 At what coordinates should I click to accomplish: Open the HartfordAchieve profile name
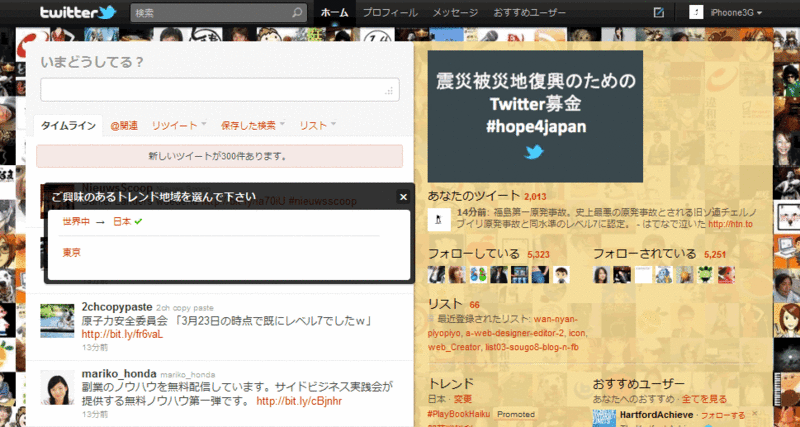656,415
